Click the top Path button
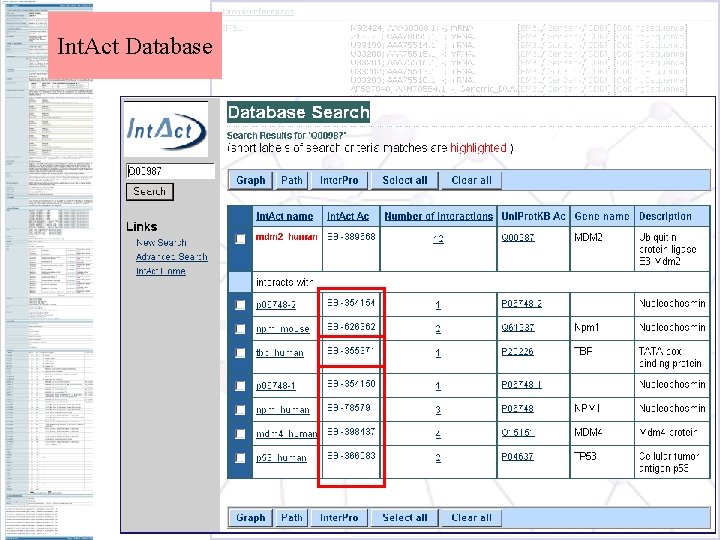Screen dimensions: 720x540 pos(292,180)
